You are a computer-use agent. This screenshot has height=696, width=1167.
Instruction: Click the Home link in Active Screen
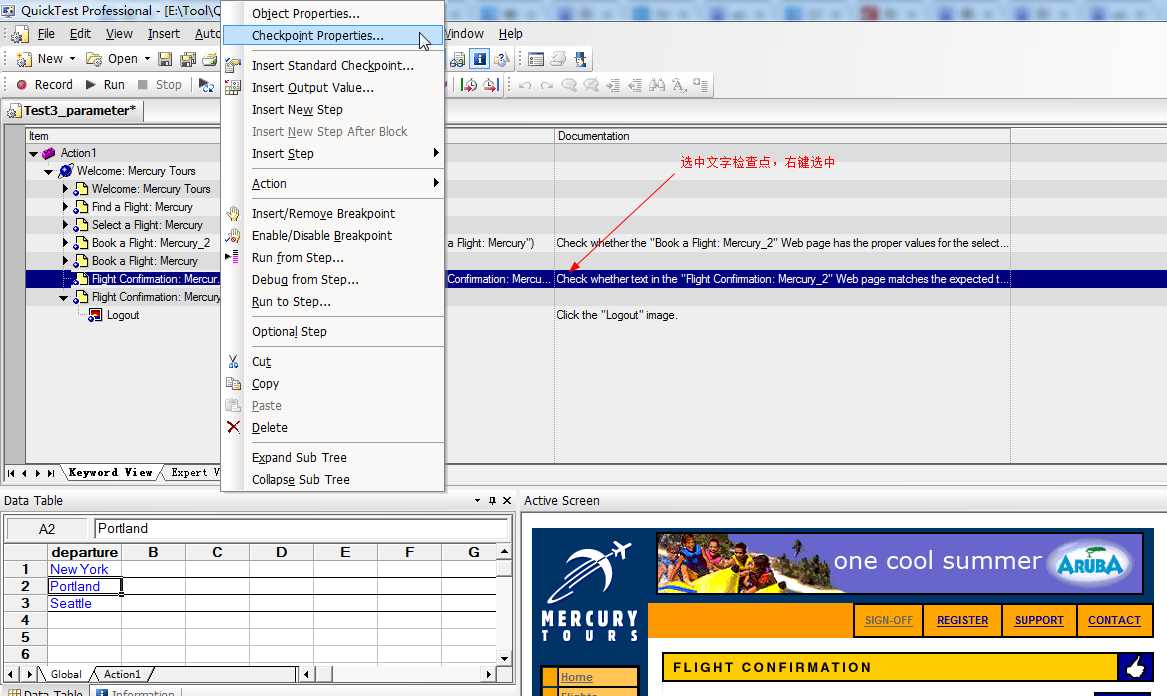577,677
